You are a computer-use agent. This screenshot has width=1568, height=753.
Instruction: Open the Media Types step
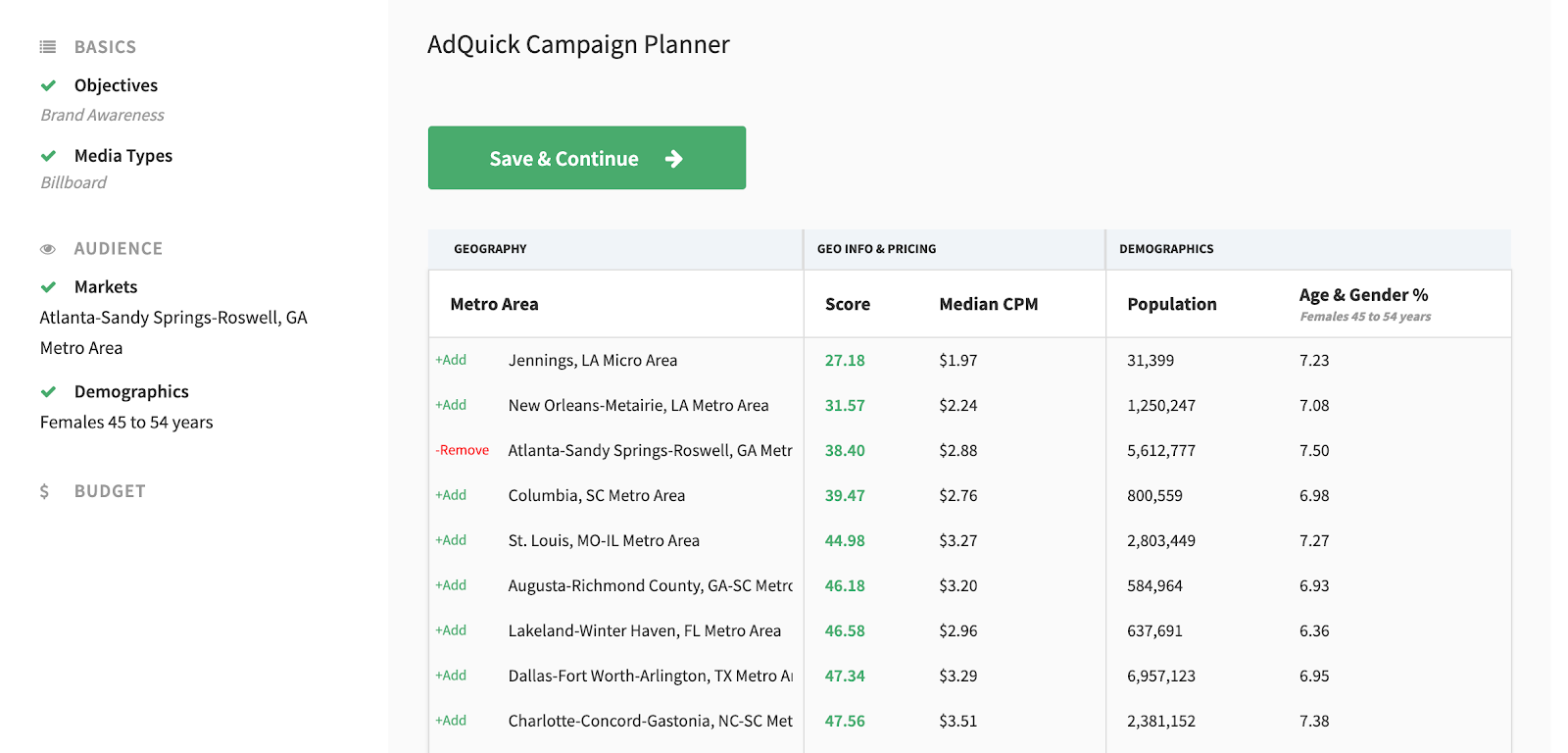(x=122, y=156)
